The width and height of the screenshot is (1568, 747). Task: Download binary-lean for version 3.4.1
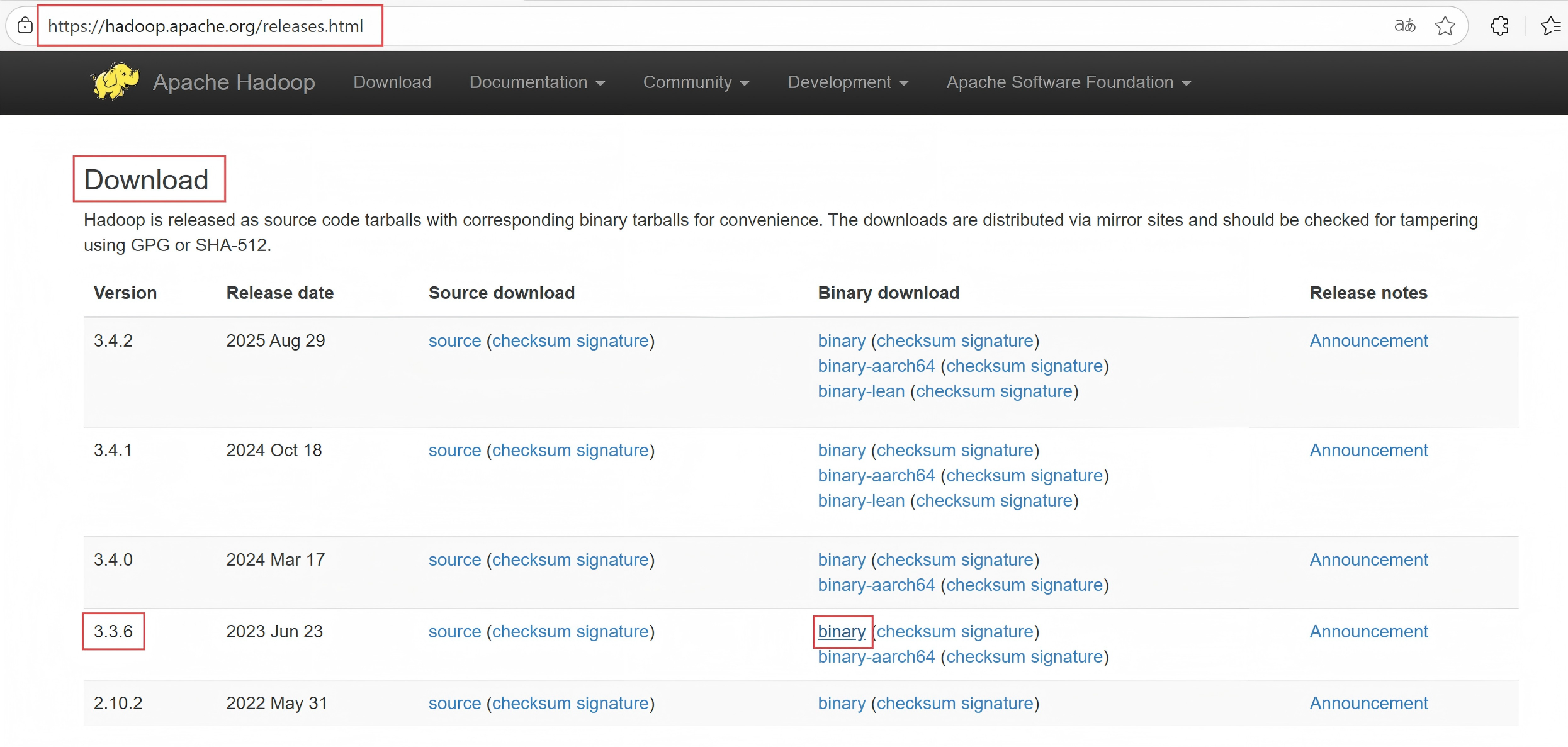point(861,500)
